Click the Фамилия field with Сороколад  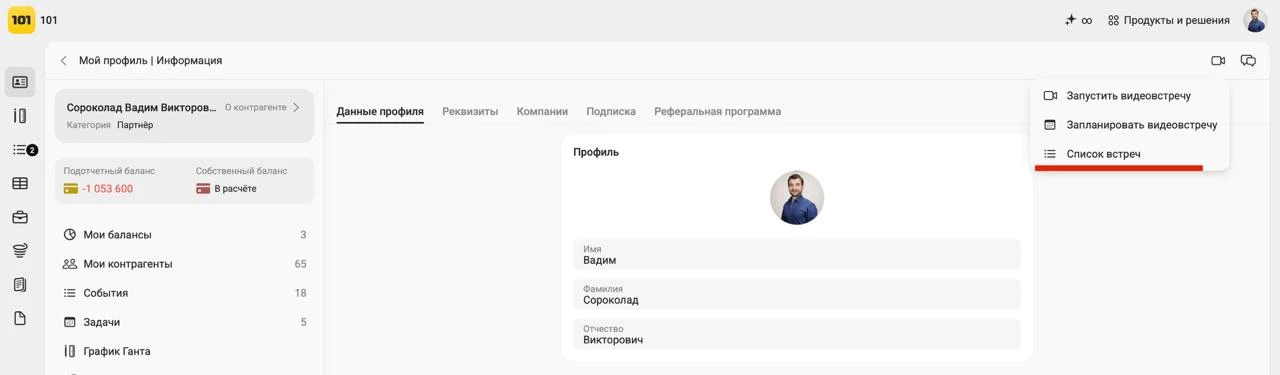[x=797, y=294]
